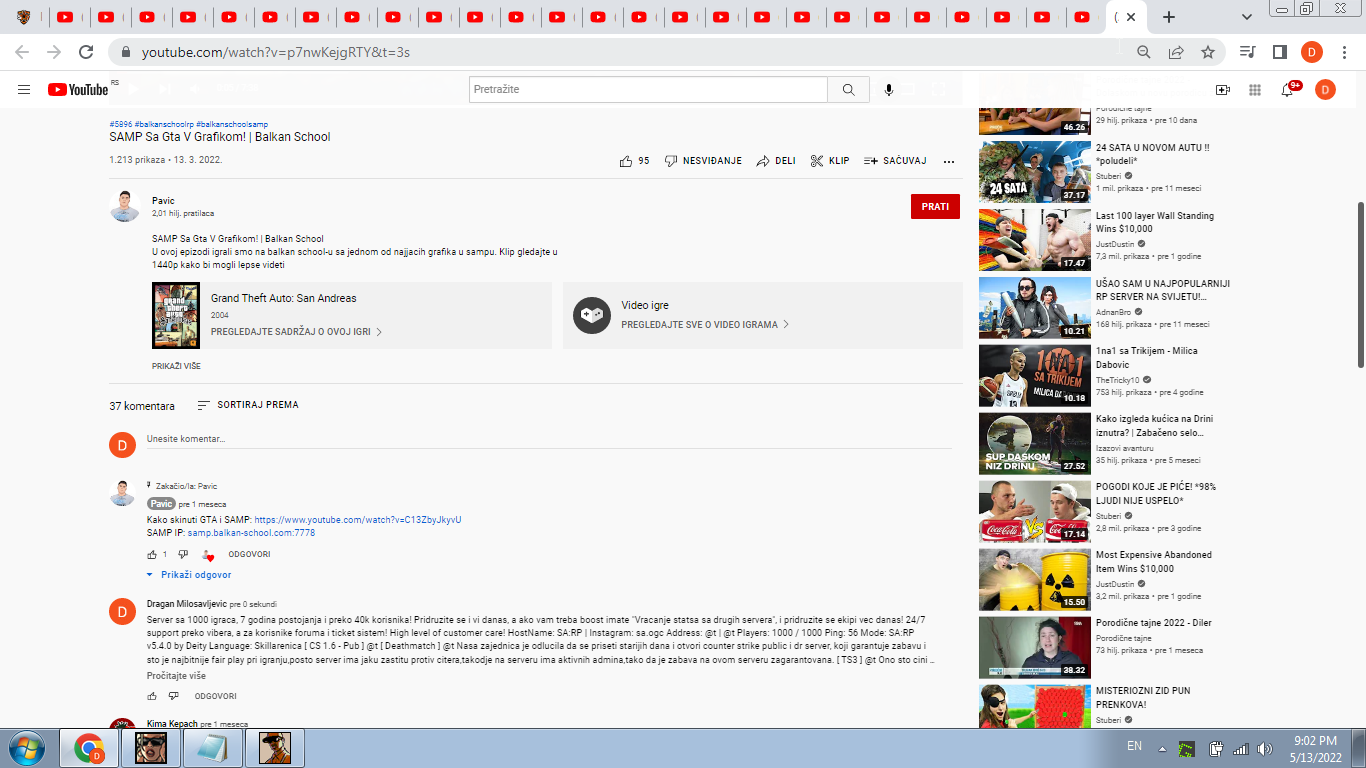Open Porodične tajne 2022 - Diler video
The width and height of the screenshot is (1366, 768).
(x=1034, y=647)
